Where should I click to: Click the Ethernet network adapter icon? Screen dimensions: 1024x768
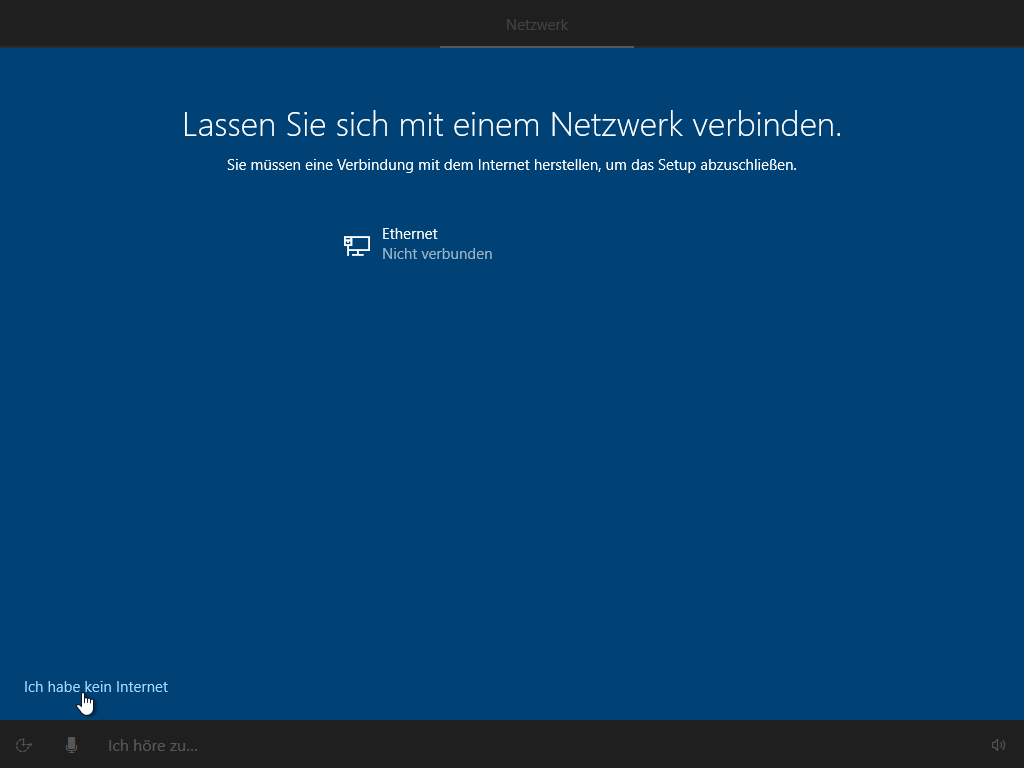click(x=357, y=246)
